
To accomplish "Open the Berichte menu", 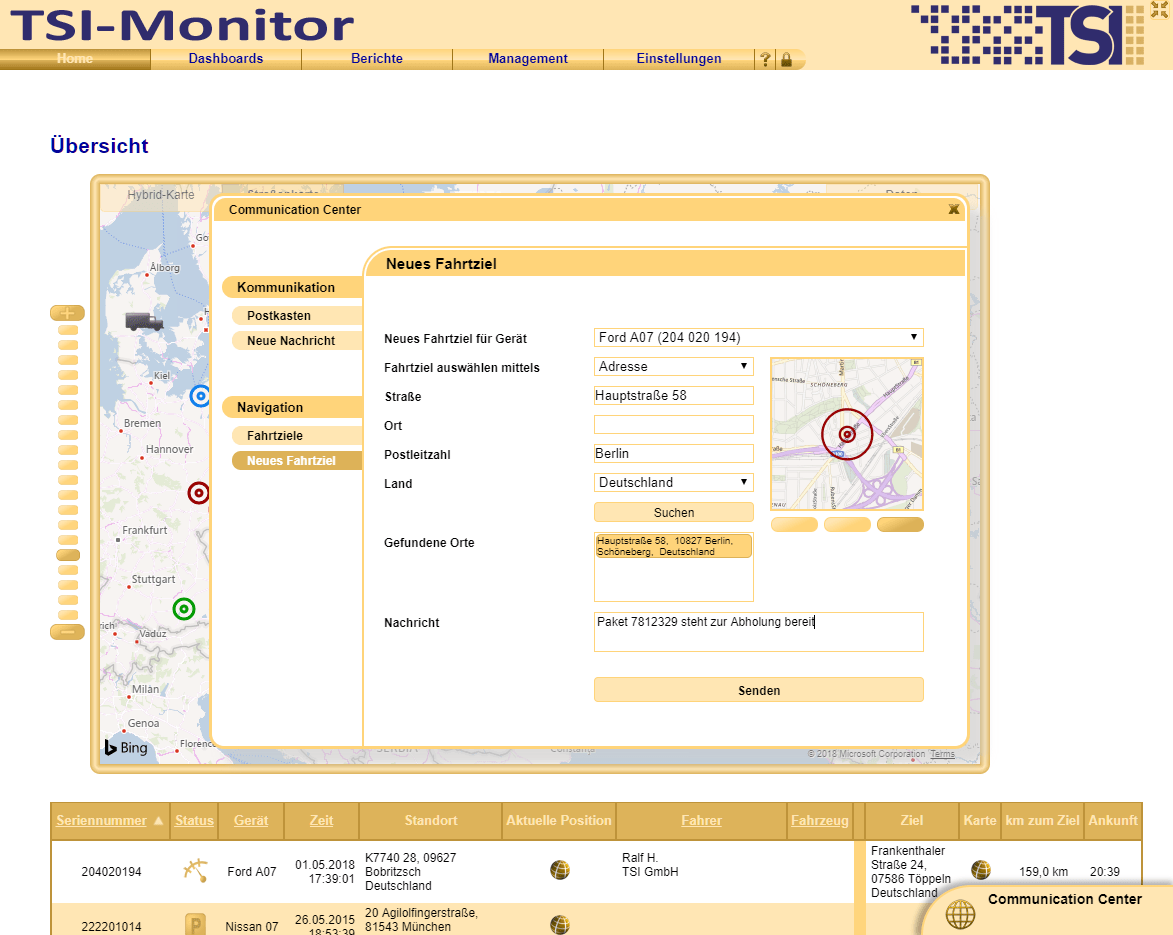I will point(377,58).
